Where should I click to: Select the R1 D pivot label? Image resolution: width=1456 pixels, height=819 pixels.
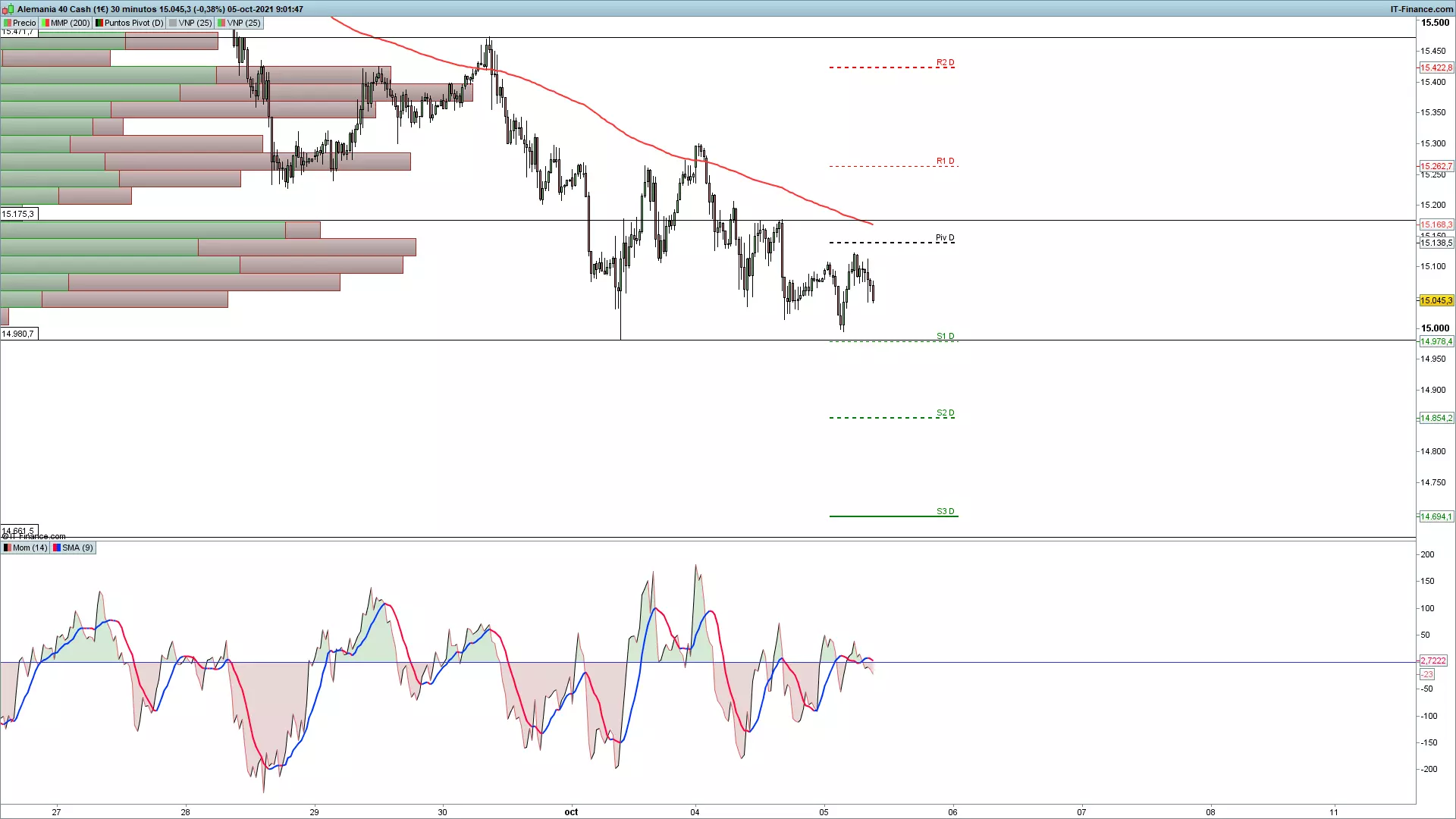[945, 161]
